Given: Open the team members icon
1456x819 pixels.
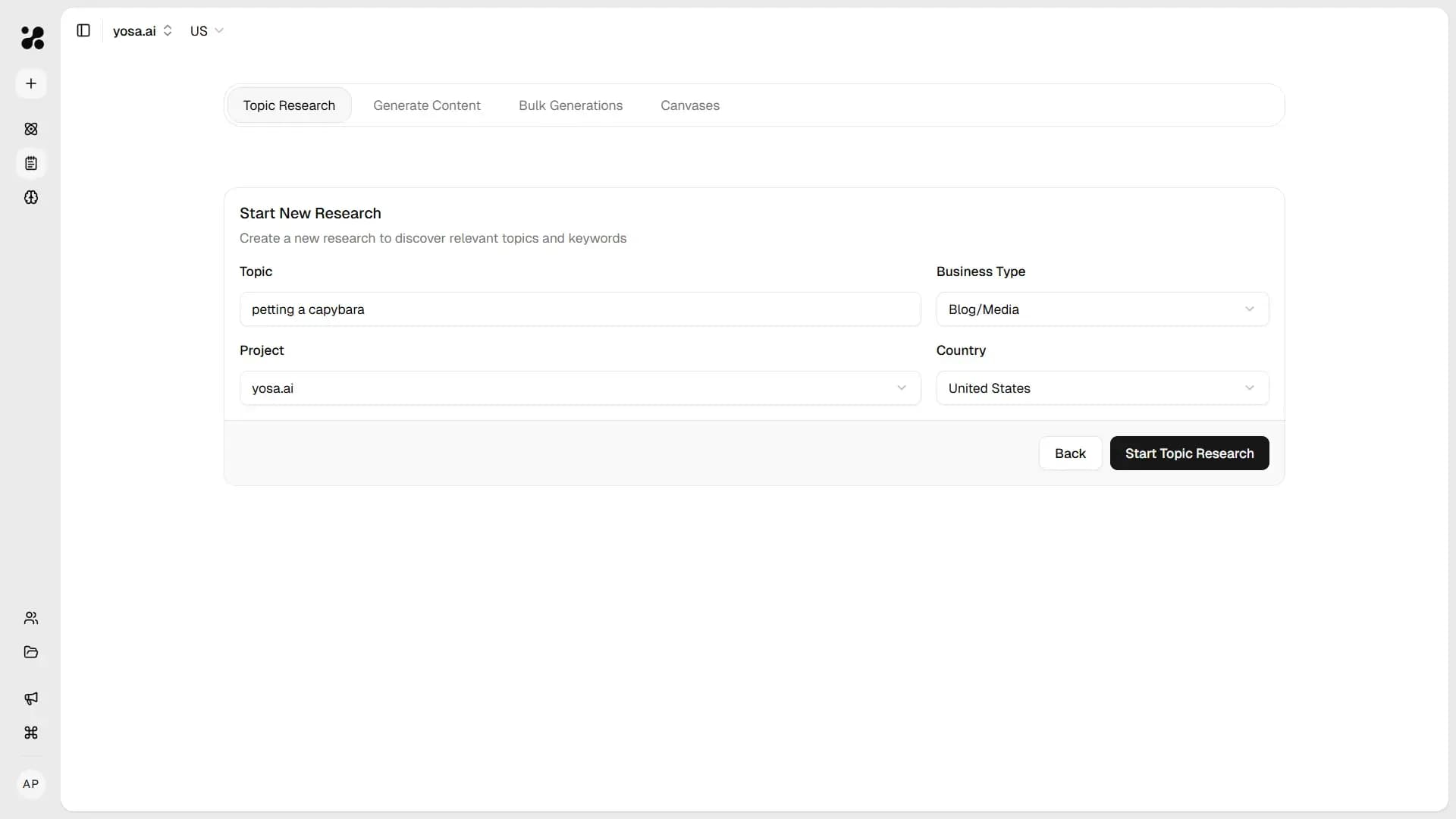Looking at the screenshot, I should 30,618.
